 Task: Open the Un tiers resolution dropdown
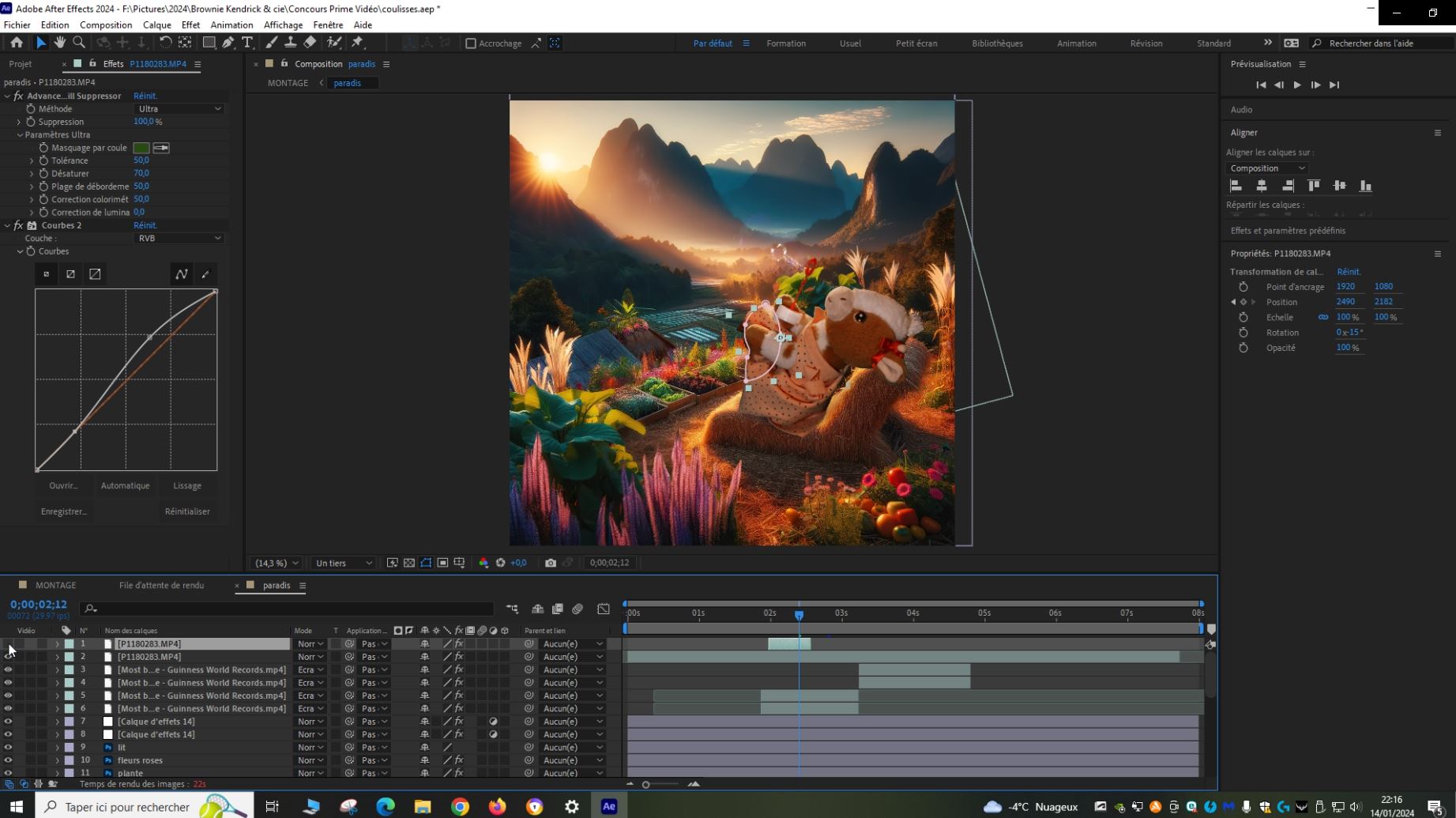(x=343, y=563)
